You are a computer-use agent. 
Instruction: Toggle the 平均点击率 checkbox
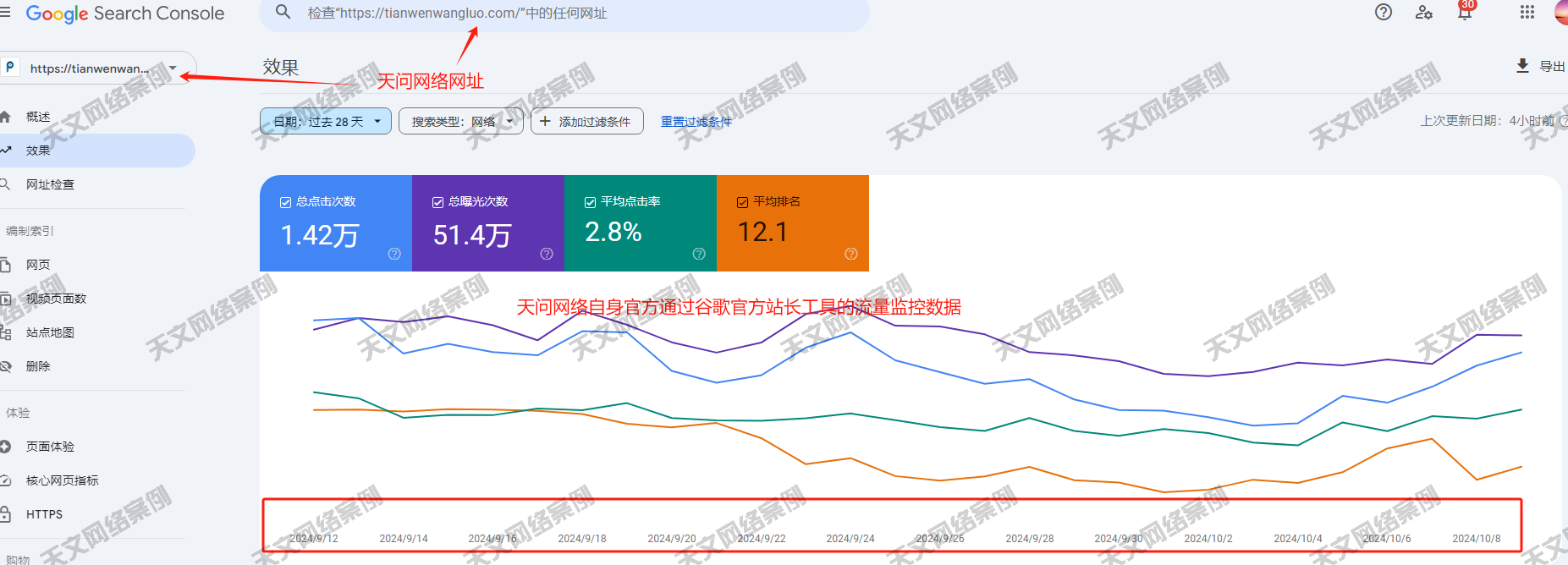point(590,202)
